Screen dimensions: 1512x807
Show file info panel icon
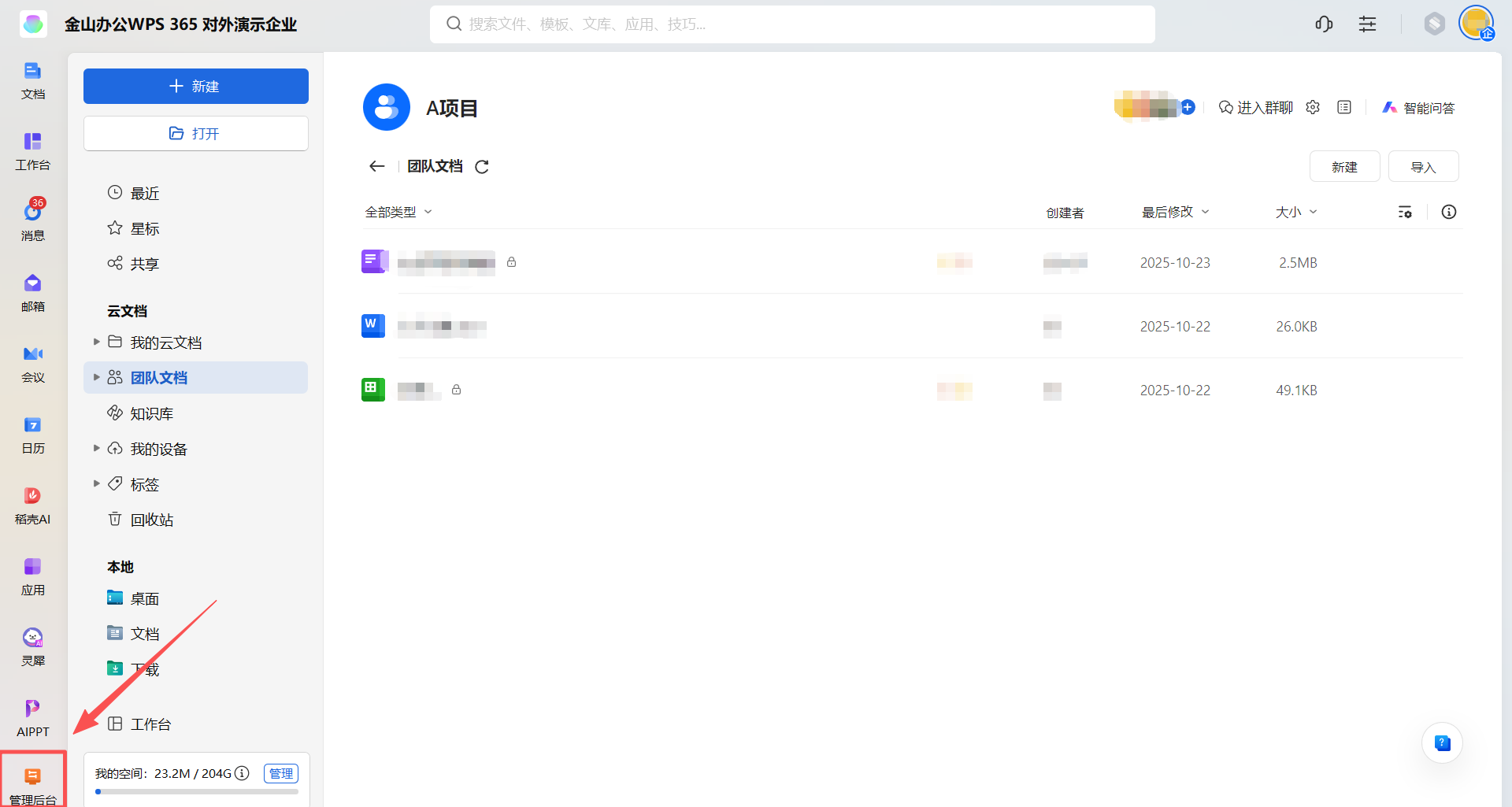pyautogui.click(x=1448, y=212)
